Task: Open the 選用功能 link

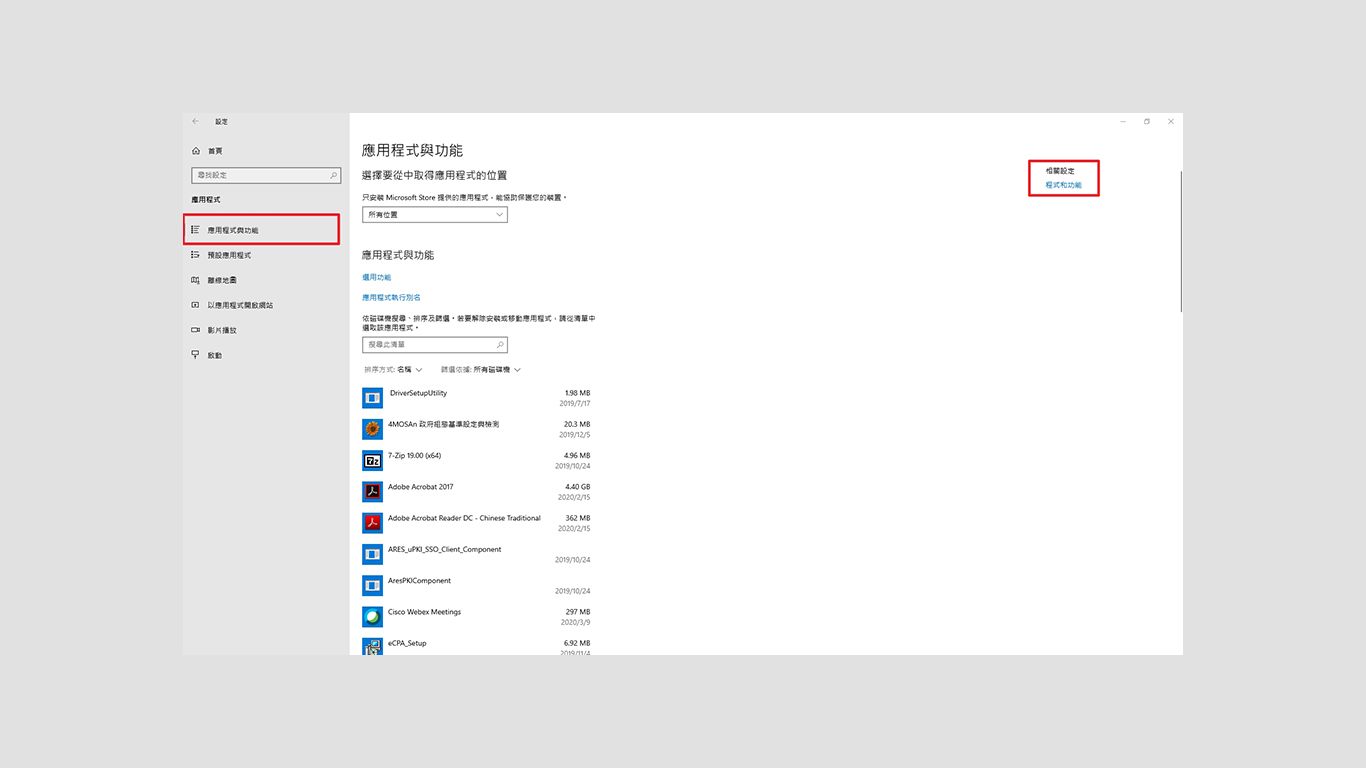Action: click(x=377, y=277)
